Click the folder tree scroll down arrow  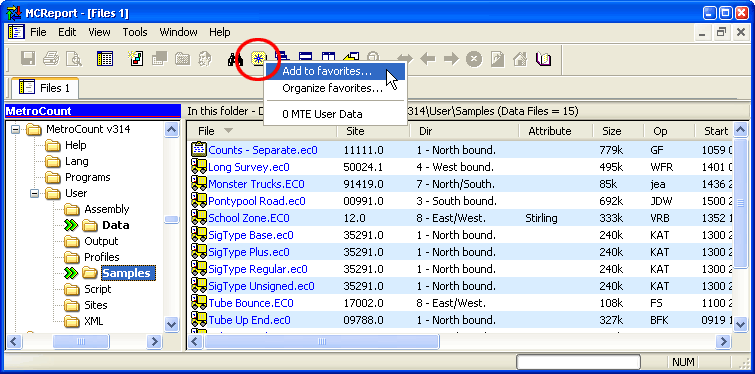coord(171,324)
